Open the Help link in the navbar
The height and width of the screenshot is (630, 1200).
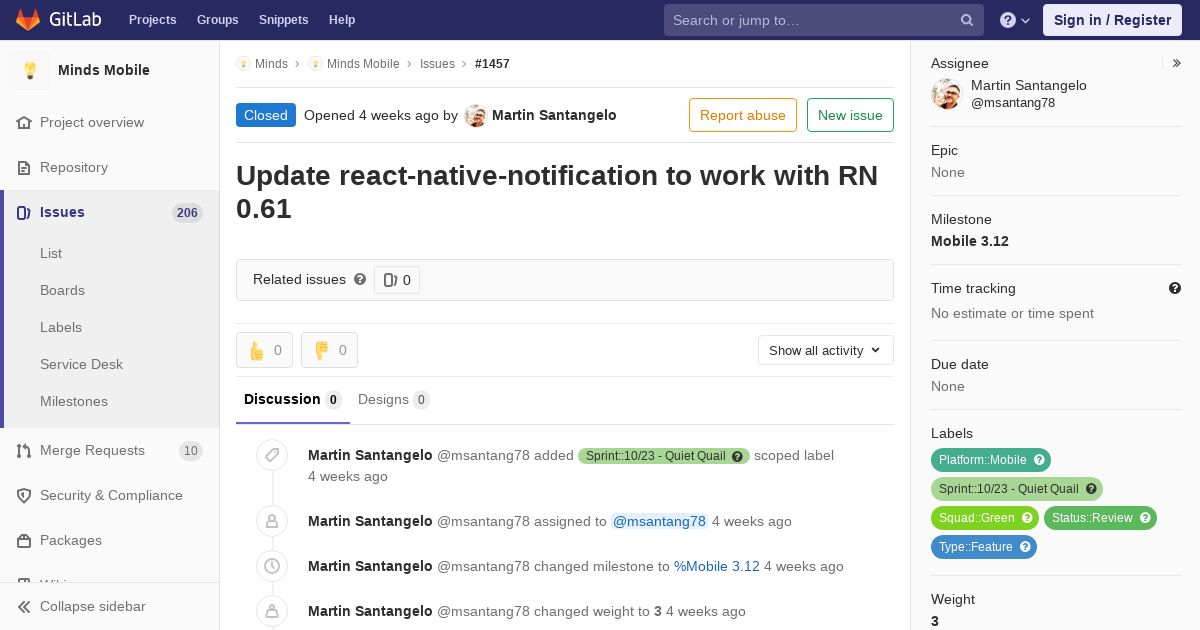click(x=342, y=20)
